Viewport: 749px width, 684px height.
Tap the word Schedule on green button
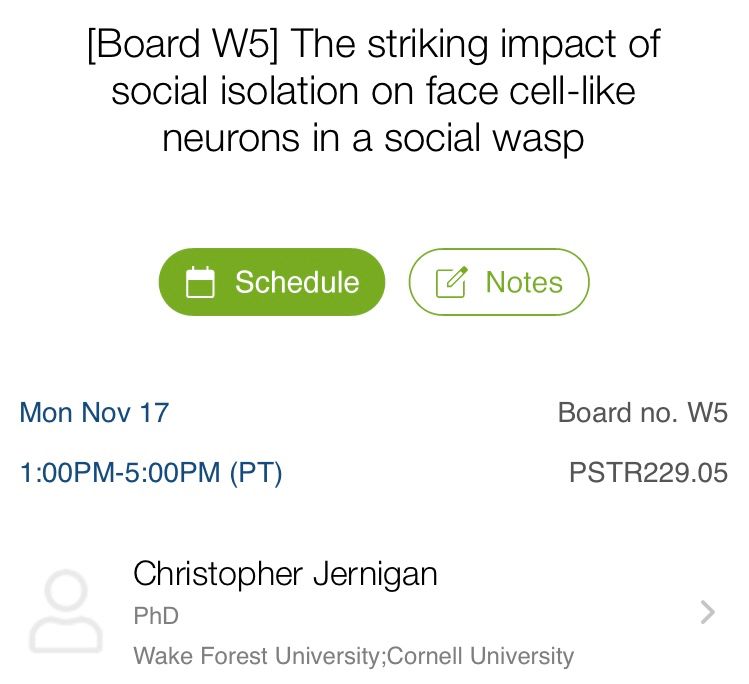click(x=296, y=282)
